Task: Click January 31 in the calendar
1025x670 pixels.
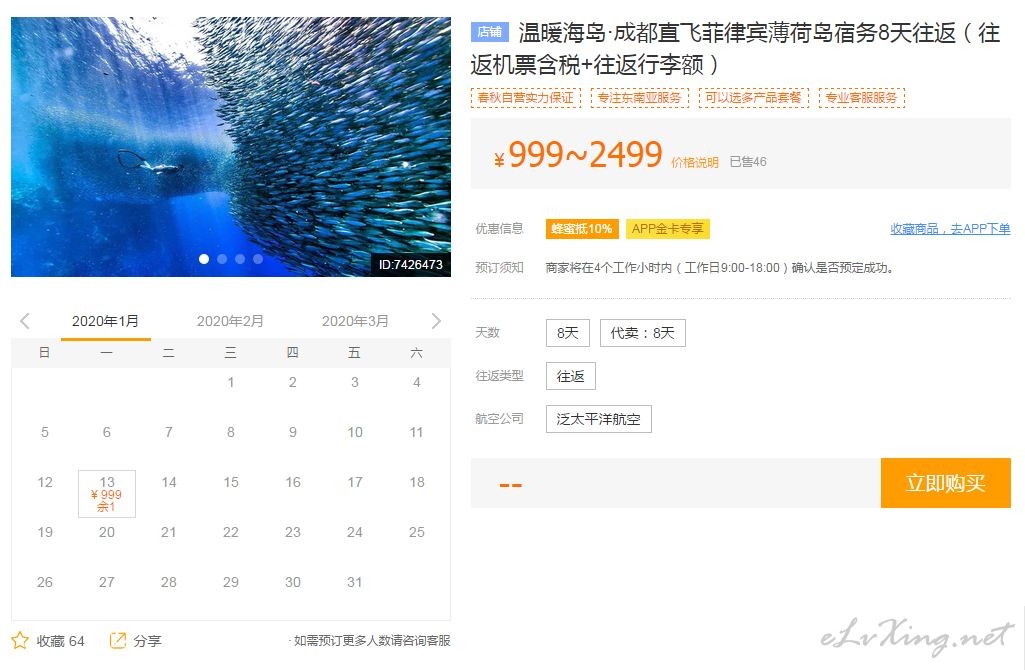Action: click(x=355, y=582)
